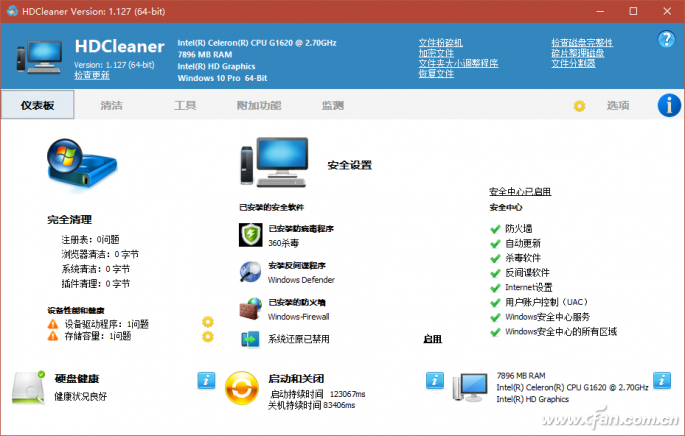Open the 文件分割器 link
Viewport: 685px width, 436px height.
(573, 63)
